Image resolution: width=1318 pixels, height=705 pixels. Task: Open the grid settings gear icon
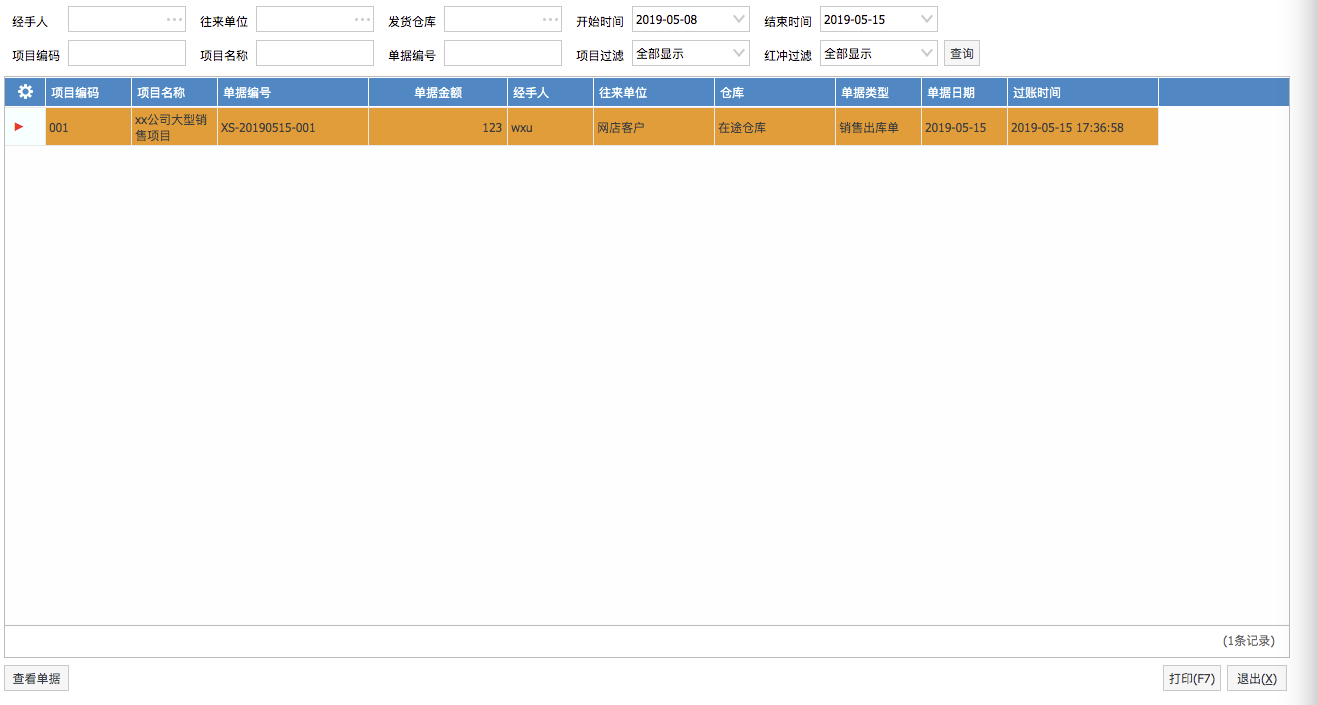[x=26, y=92]
